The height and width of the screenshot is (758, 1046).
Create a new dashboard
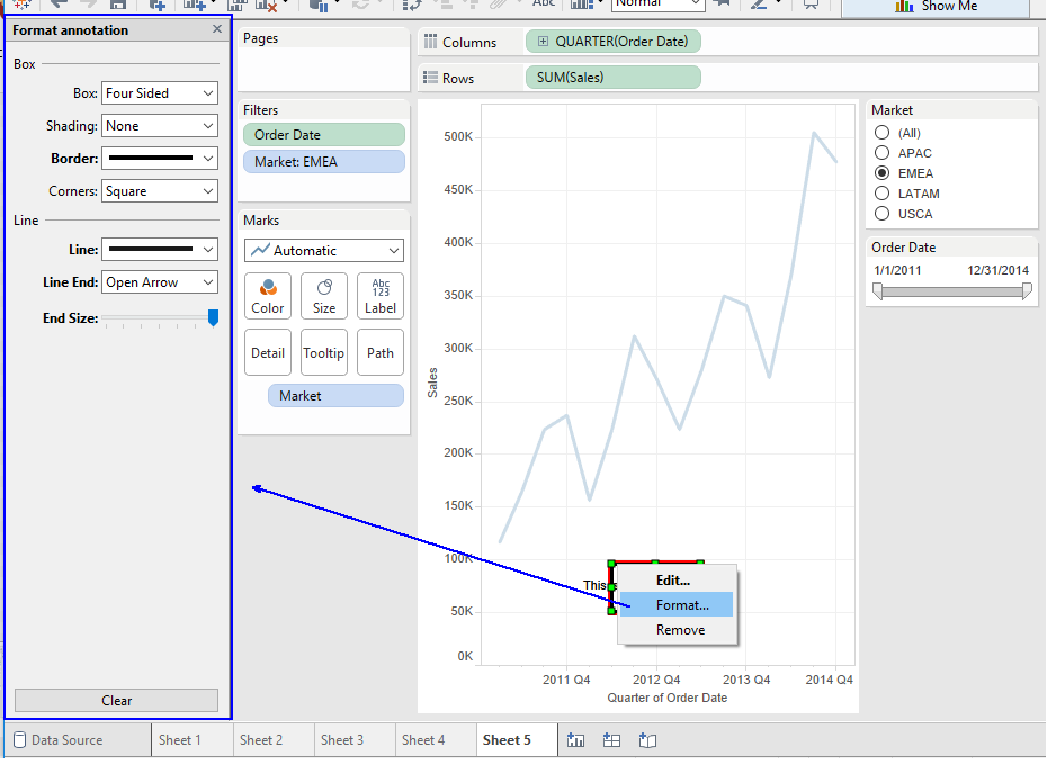pyautogui.click(x=611, y=740)
